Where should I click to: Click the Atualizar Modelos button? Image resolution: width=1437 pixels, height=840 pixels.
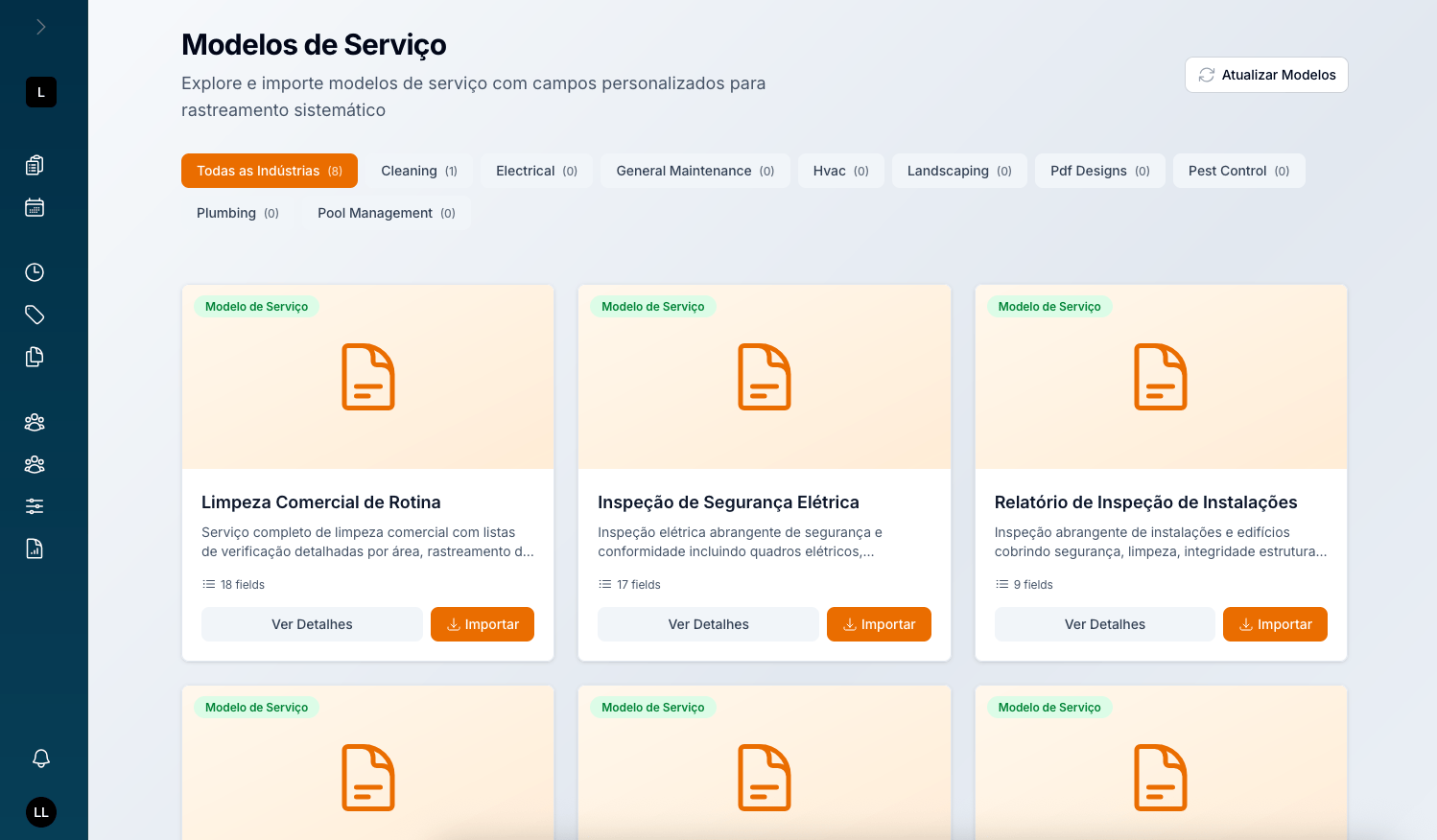tap(1266, 75)
